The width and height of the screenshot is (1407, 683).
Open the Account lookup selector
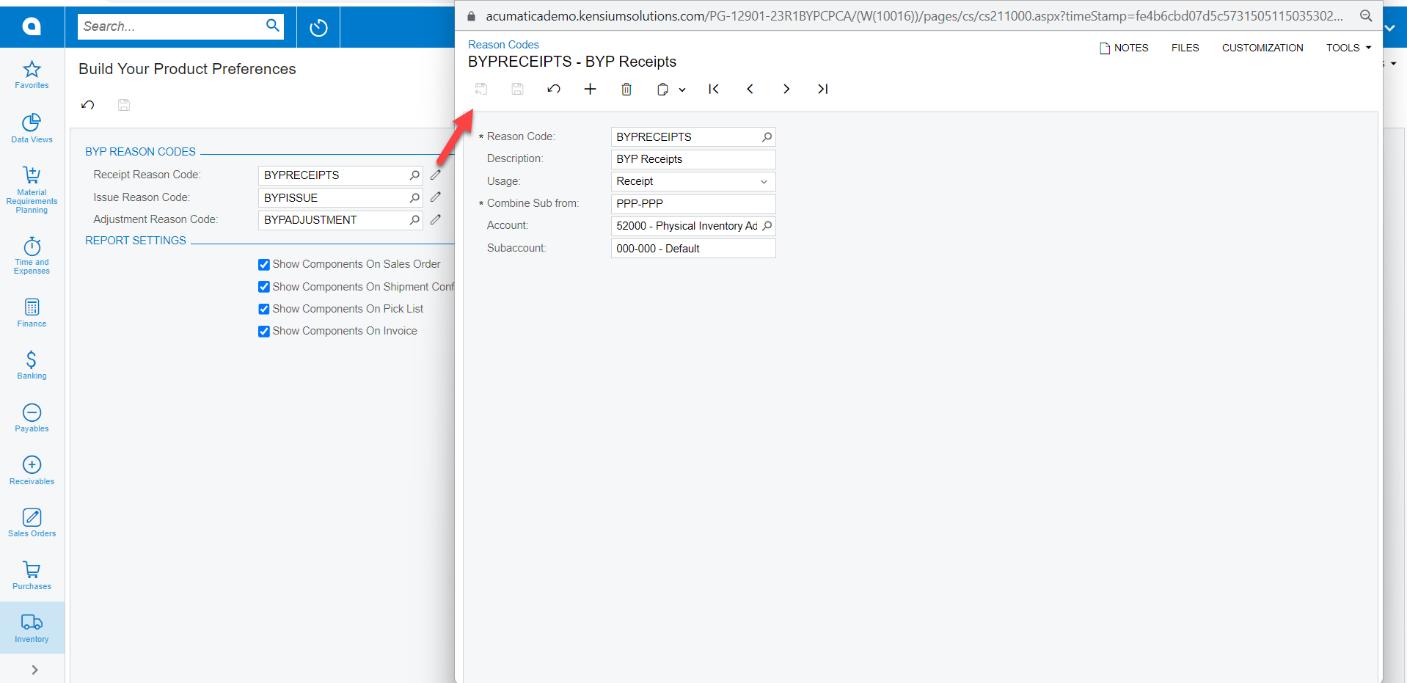point(767,226)
